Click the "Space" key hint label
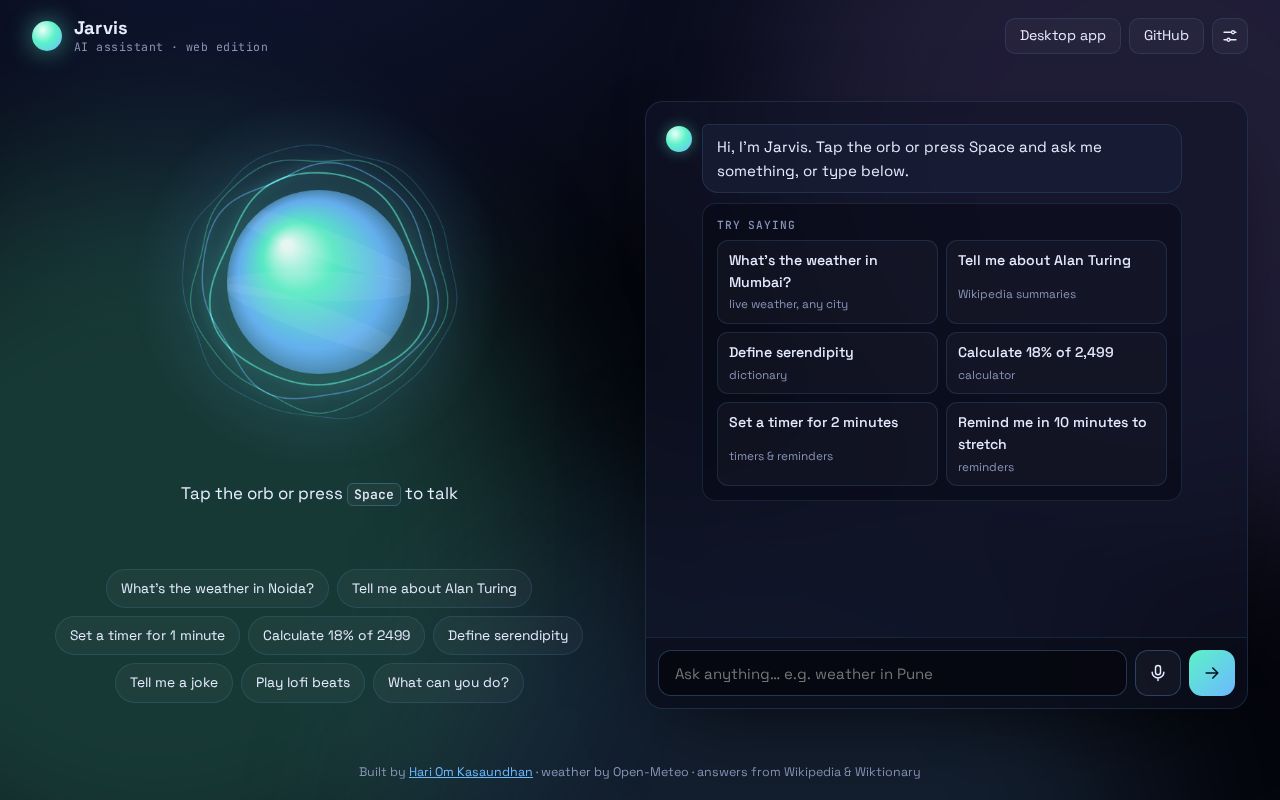This screenshot has height=800, width=1280. 374,494
